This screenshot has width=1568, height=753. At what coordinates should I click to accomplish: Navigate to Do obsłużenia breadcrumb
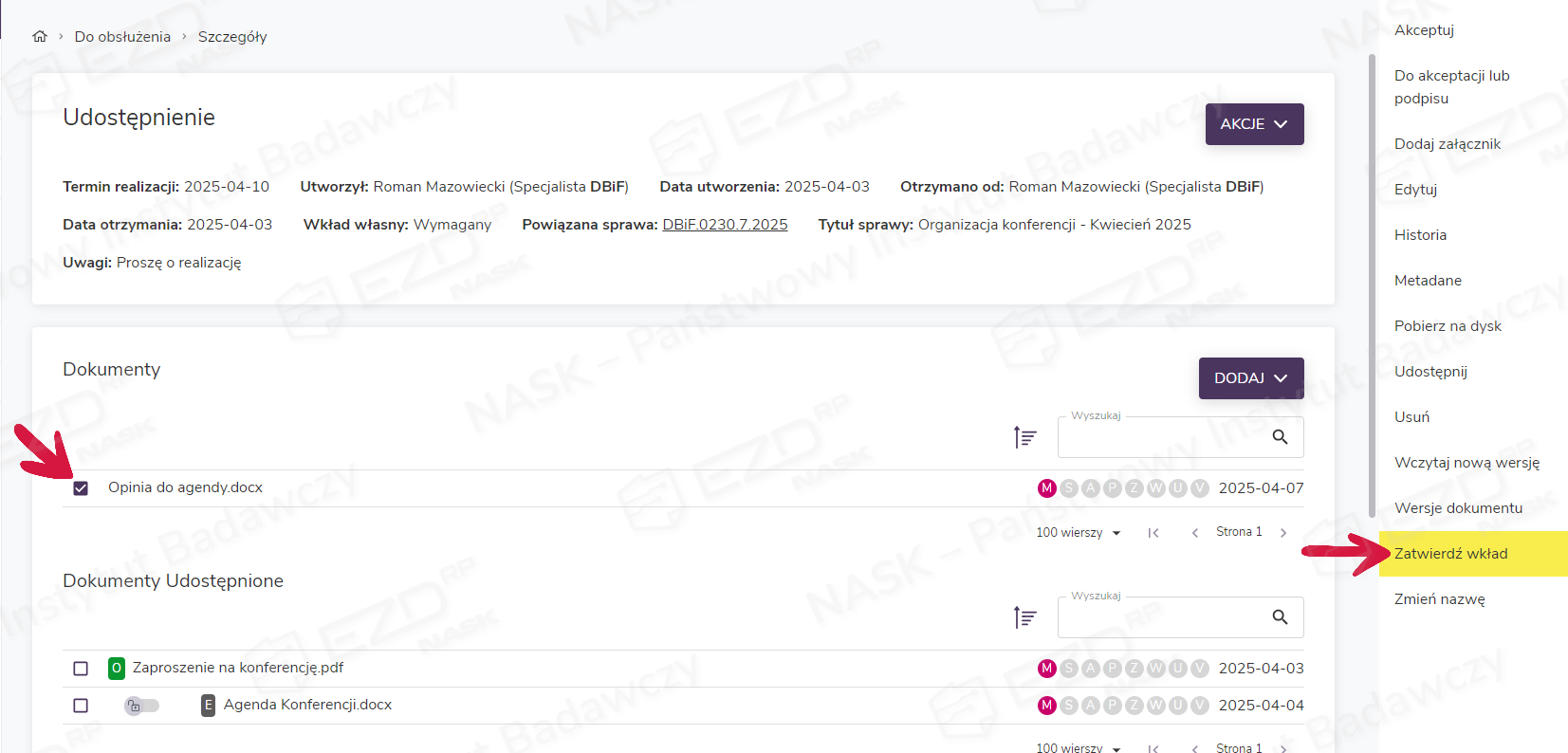coord(122,37)
